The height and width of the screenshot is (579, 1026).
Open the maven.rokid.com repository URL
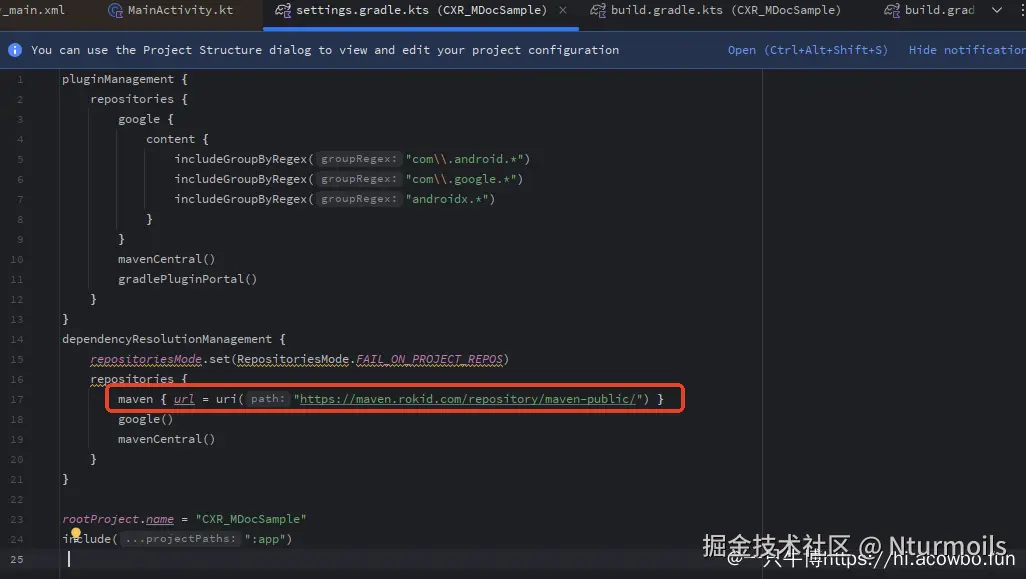click(x=467, y=399)
